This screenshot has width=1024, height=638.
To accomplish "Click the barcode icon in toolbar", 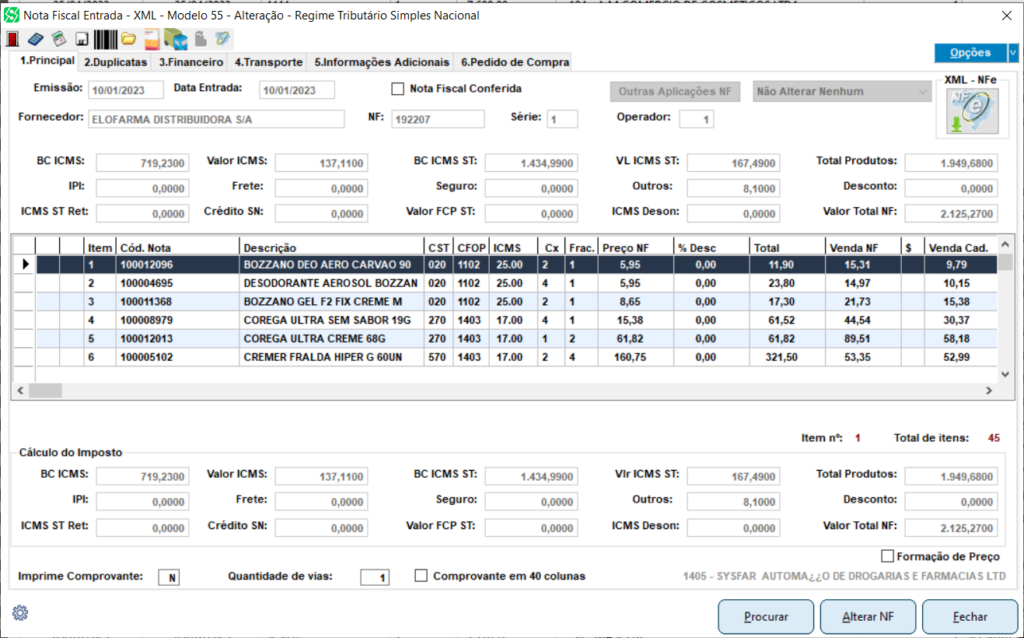I will click(104, 39).
